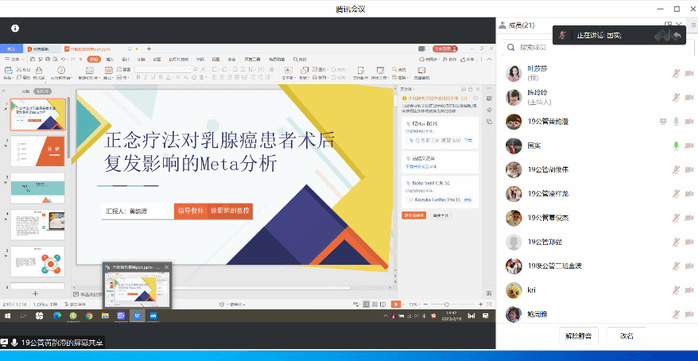Viewport: 698px width, 361px height.
Task: Open the hamburger menu at panel top-right
Action: point(694,25)
